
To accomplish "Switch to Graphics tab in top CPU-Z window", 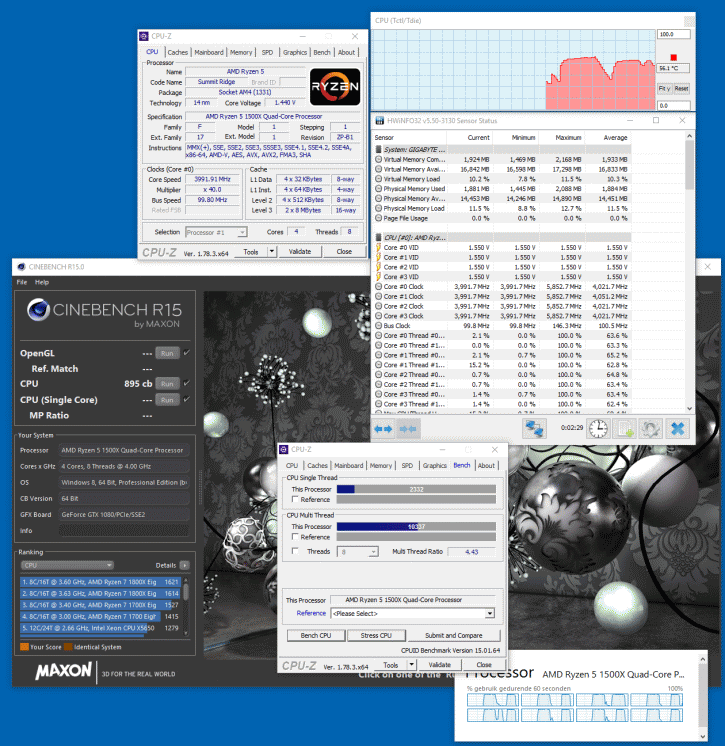I will pos(295,52).
